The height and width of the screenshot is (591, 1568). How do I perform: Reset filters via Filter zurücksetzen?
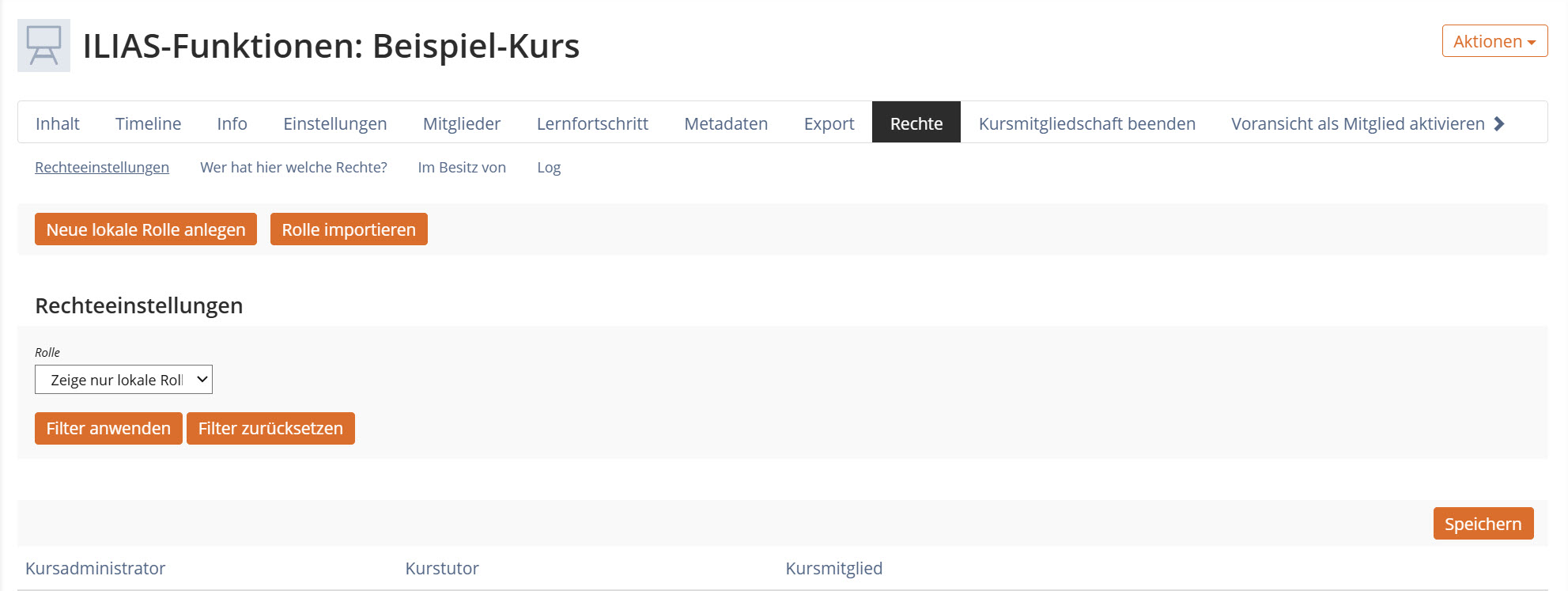270,428
